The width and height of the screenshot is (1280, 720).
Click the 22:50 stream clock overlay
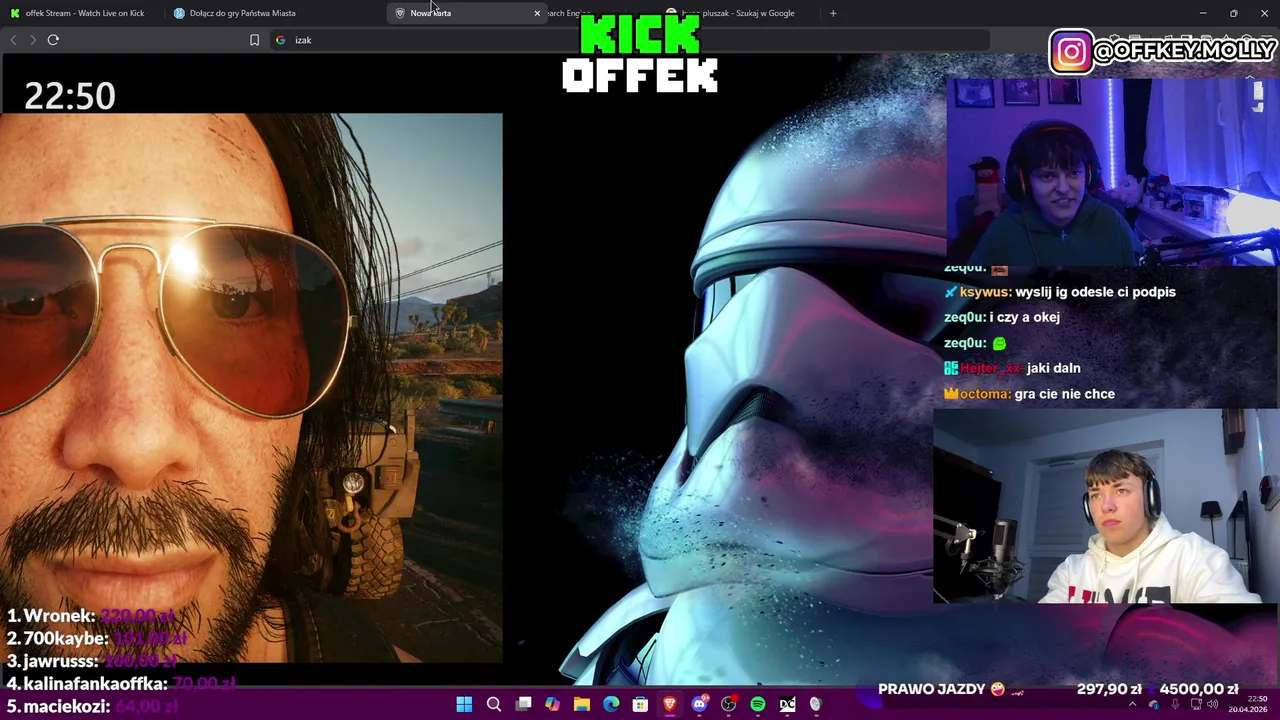70,96
